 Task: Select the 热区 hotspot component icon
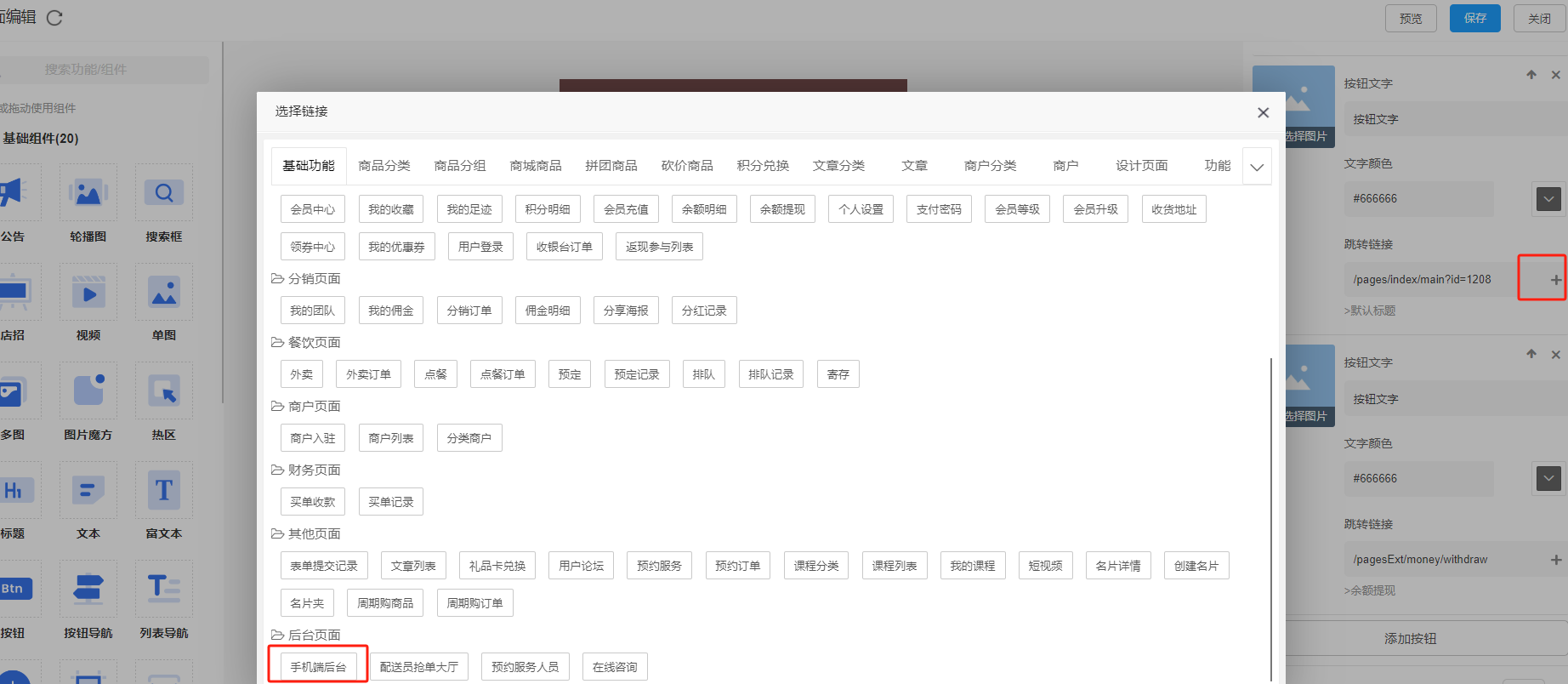[163, 391]
